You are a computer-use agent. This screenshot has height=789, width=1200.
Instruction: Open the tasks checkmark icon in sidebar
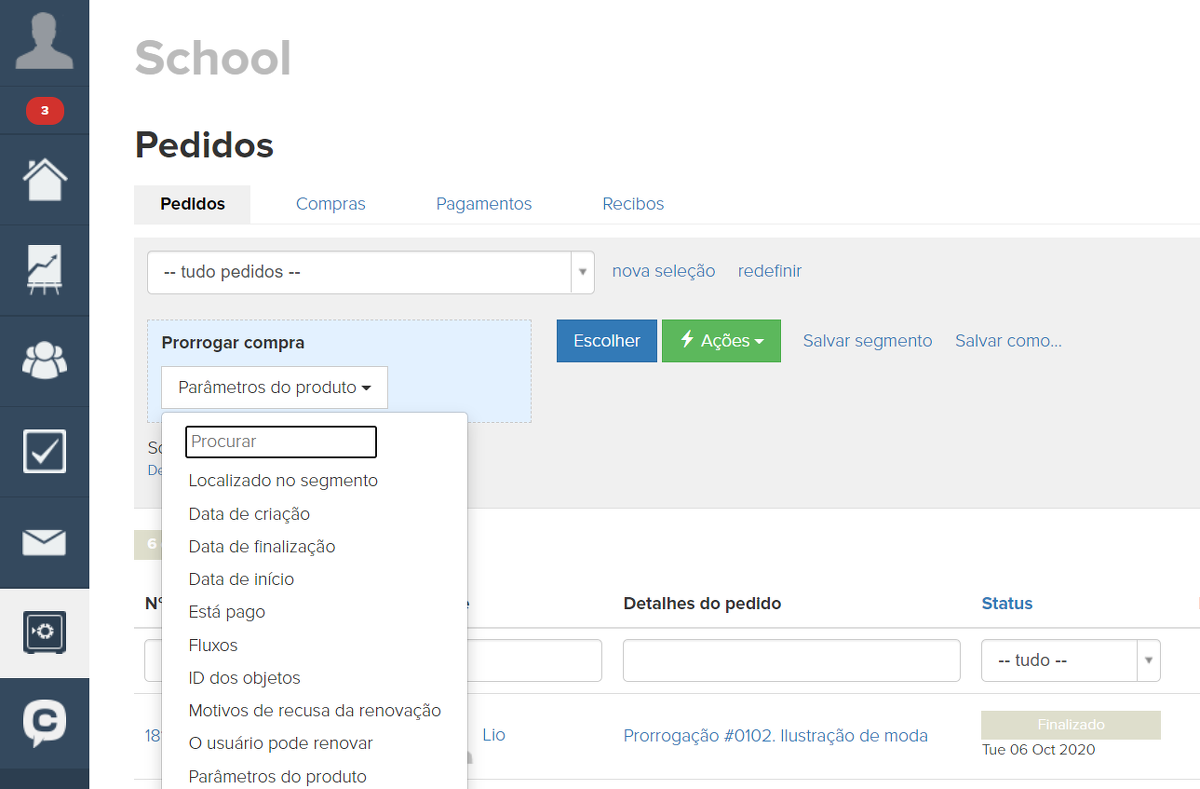(44, 452)
